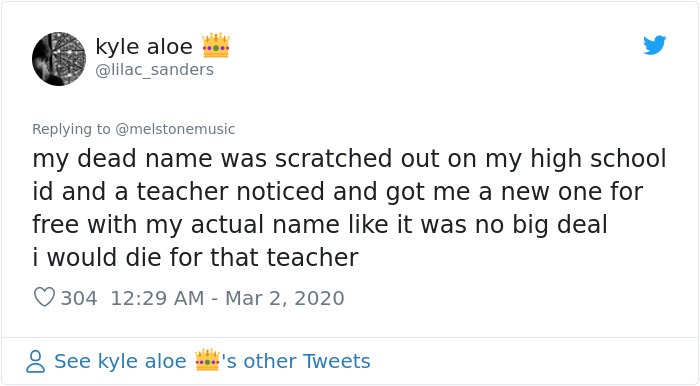
Task: Click the 304 likes count
Action: [x=79, y=298]
